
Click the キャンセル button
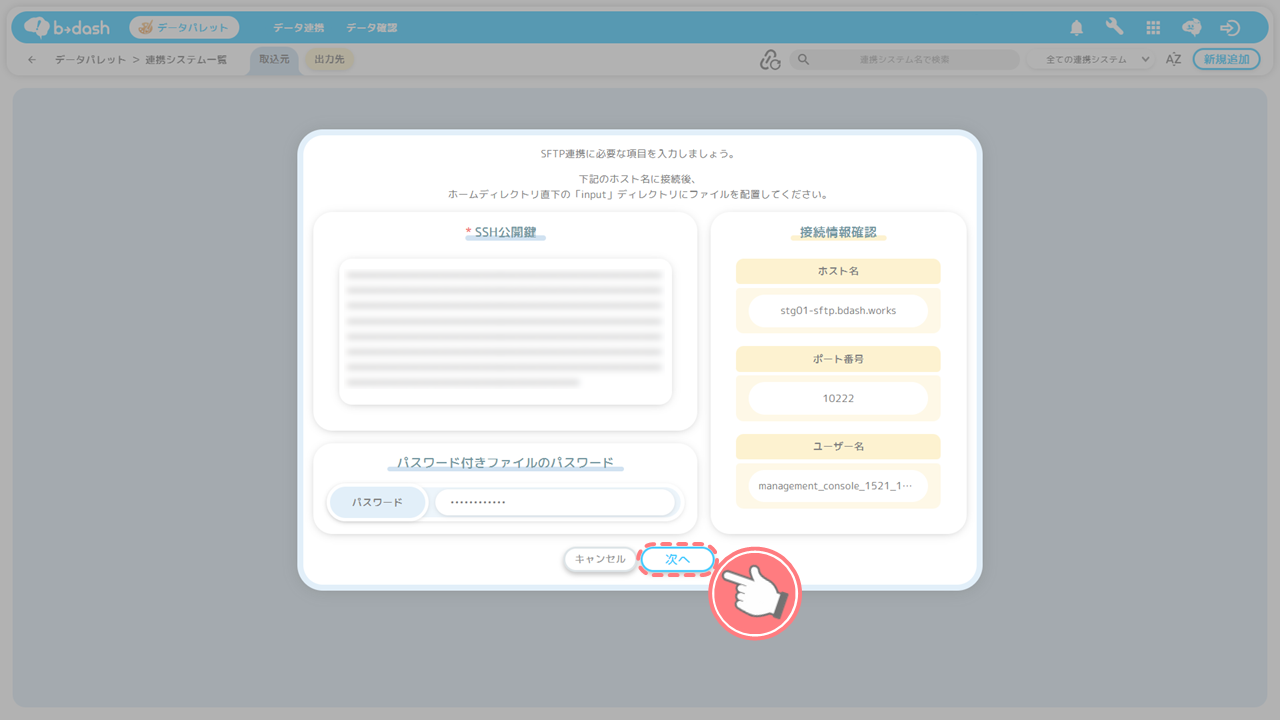coord(599,559)
